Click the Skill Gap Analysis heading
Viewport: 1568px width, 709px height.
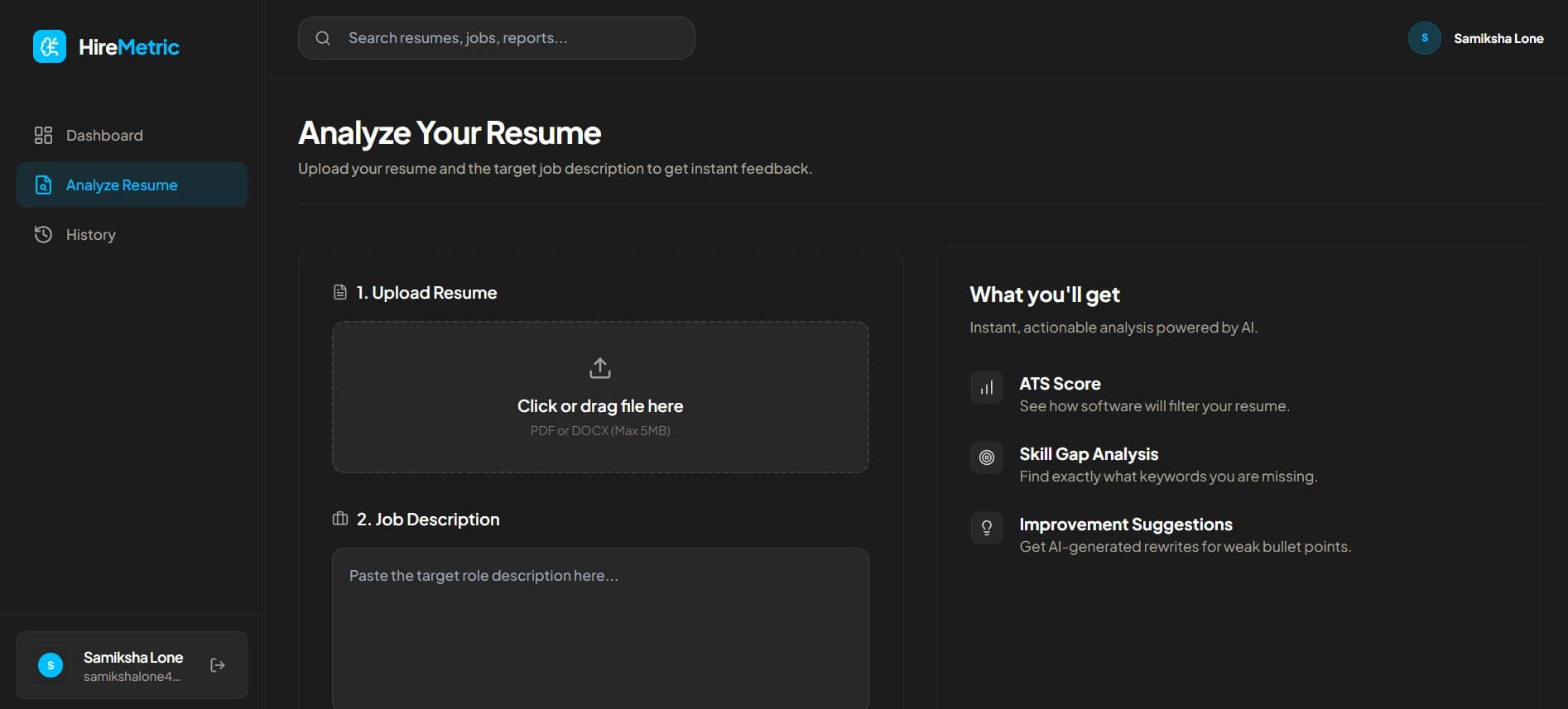click(x=1089, y=454)
